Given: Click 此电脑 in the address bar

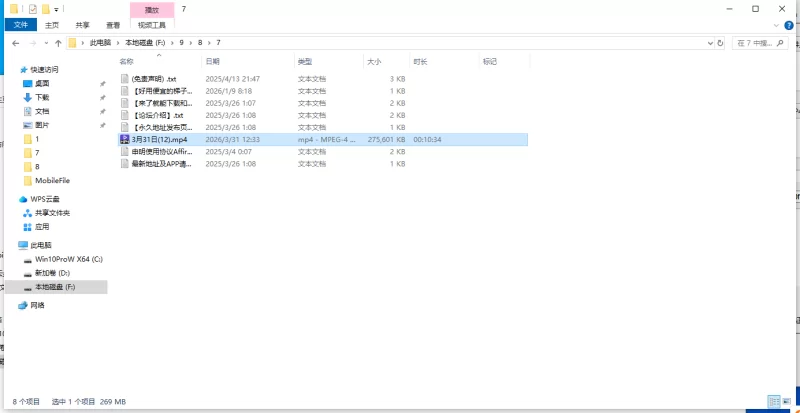Looking at the screenshot, I should click(100, 43).
